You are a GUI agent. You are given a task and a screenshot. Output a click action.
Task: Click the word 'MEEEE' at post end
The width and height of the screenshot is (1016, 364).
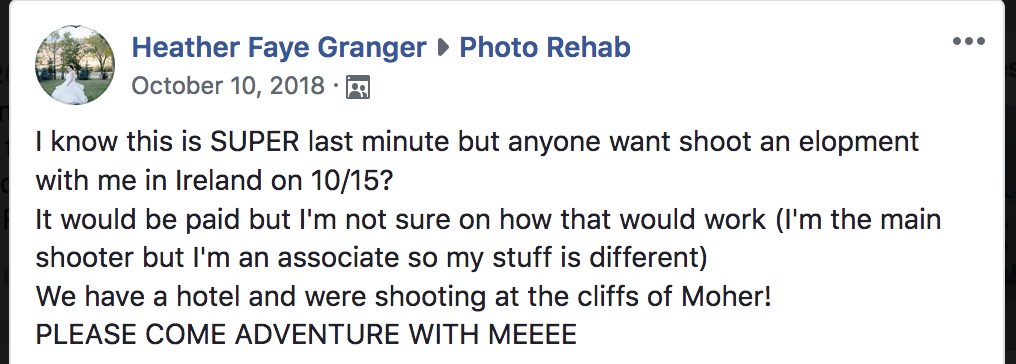[x=532, y=335]
